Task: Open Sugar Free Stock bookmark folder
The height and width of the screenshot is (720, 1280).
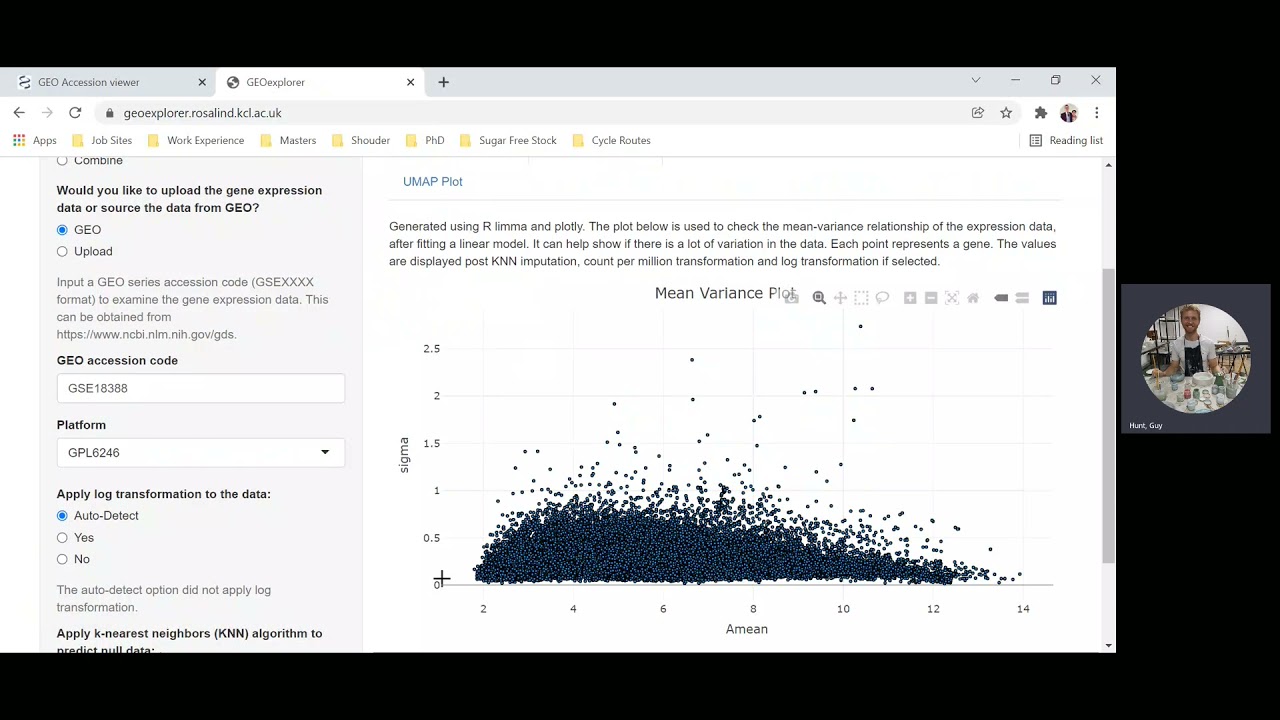Action: (x=508, y=140)
